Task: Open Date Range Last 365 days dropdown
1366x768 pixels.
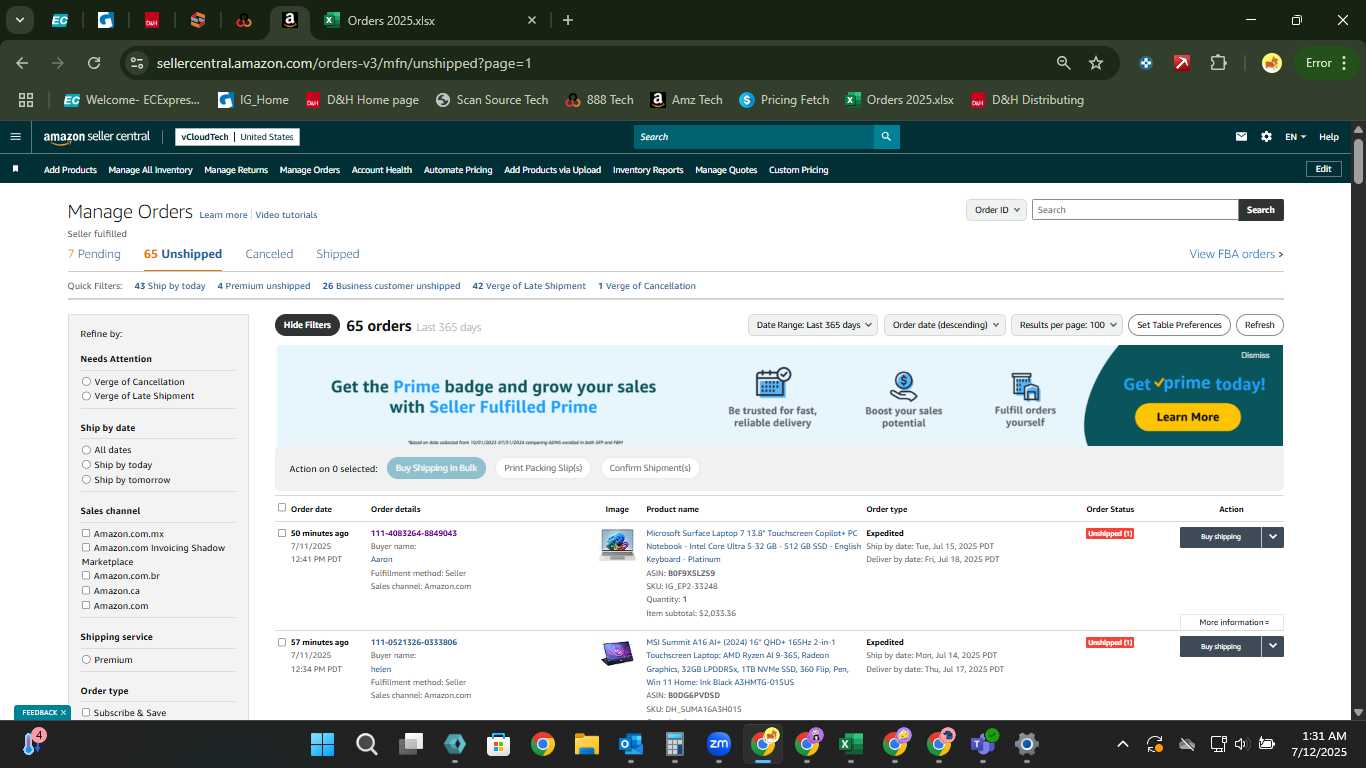Action: (813, 325)
